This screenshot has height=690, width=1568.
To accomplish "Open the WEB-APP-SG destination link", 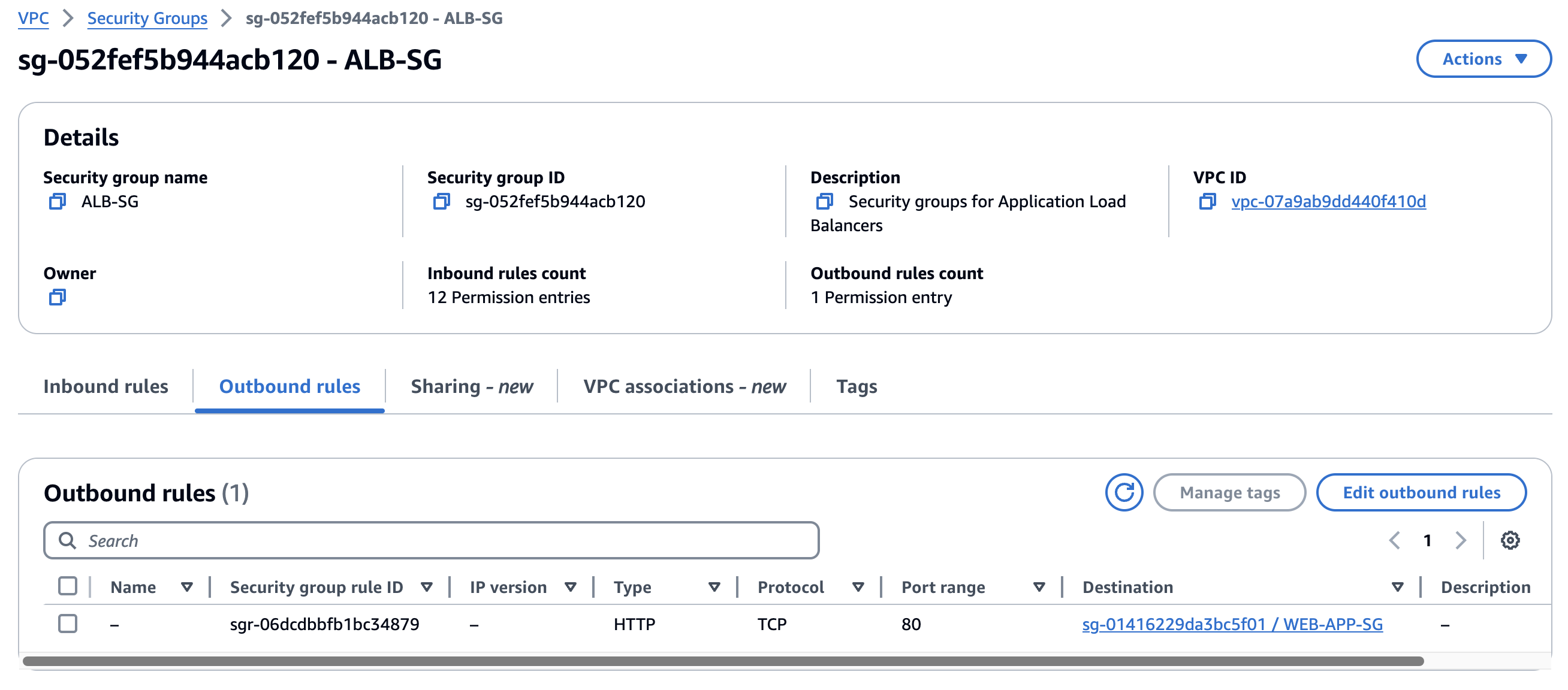I will 1231,624.
